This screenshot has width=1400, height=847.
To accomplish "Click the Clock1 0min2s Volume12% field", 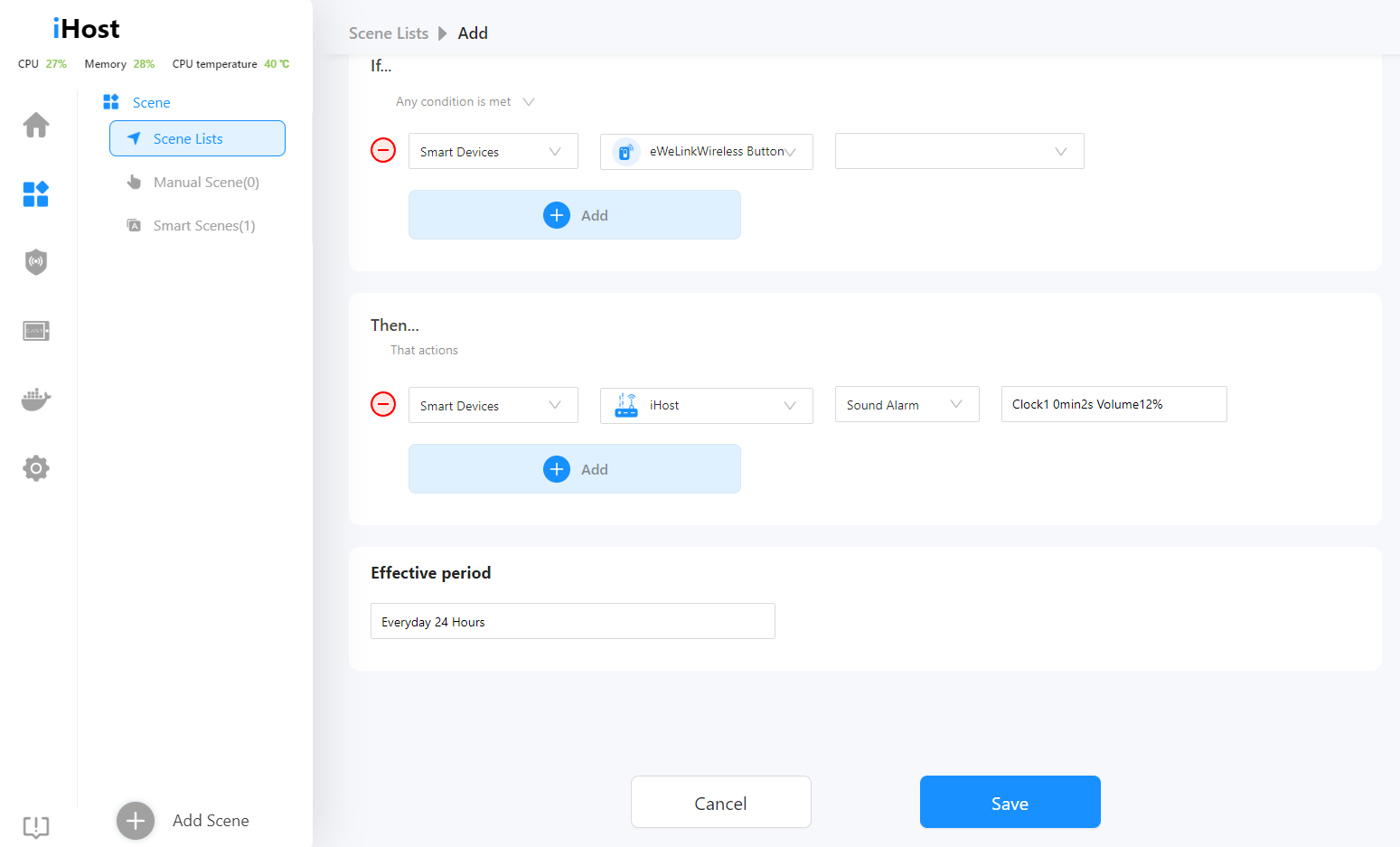I will [1114, 404].
